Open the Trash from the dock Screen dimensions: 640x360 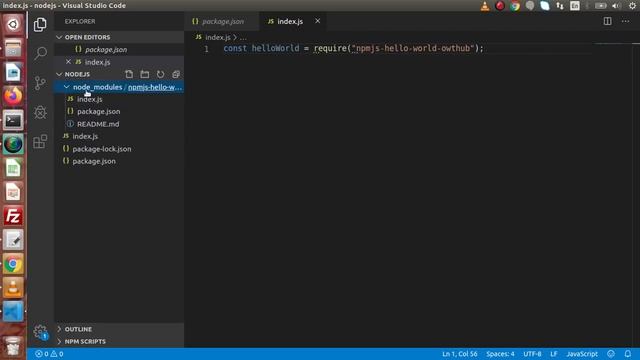click(x=13, y=346)
